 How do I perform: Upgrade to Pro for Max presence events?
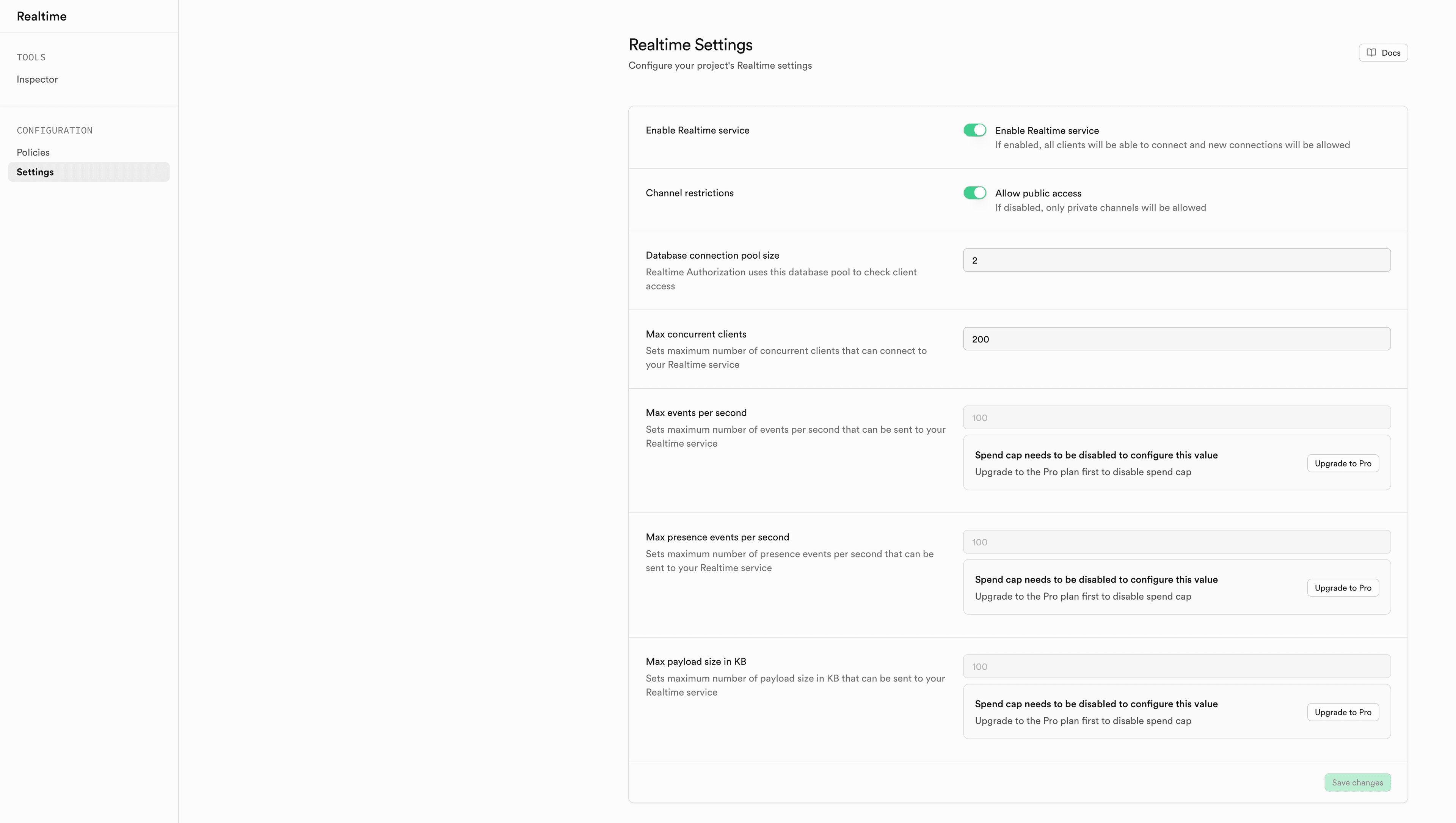[1343, 587]
